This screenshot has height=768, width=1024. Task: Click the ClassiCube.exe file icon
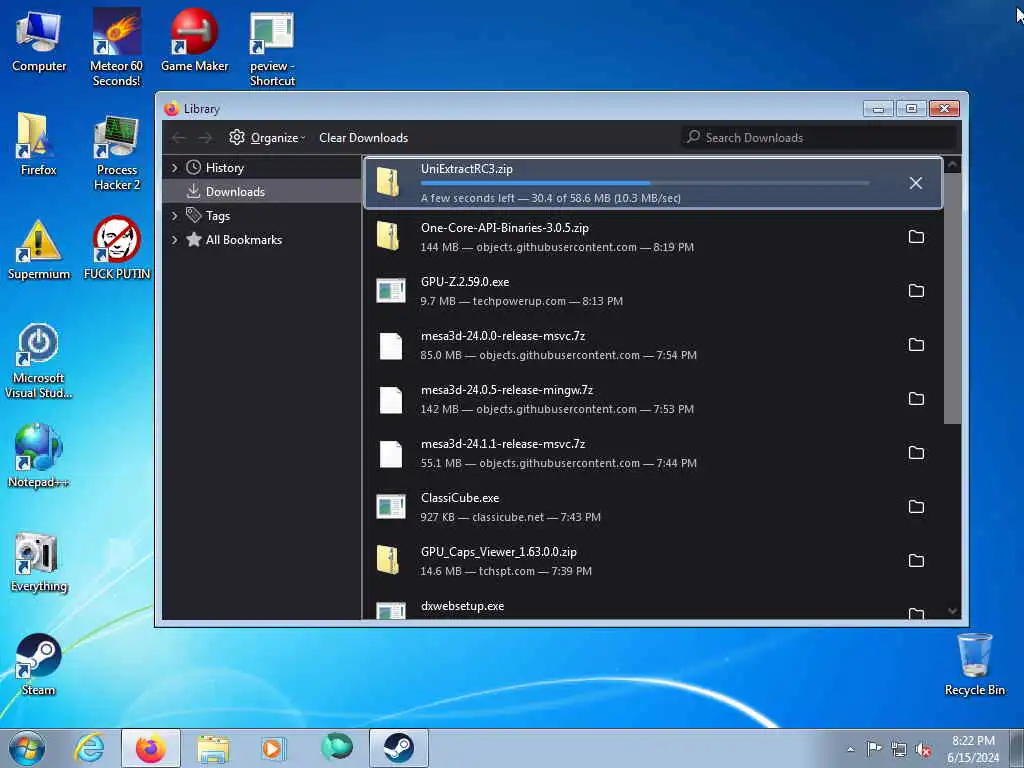(391, 507)
